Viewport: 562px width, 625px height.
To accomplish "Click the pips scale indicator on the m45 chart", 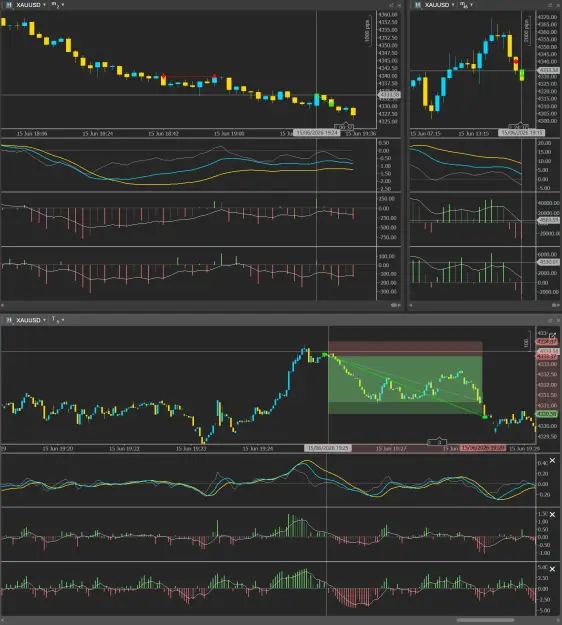I will pyautogui.click(x=527, y=31).
